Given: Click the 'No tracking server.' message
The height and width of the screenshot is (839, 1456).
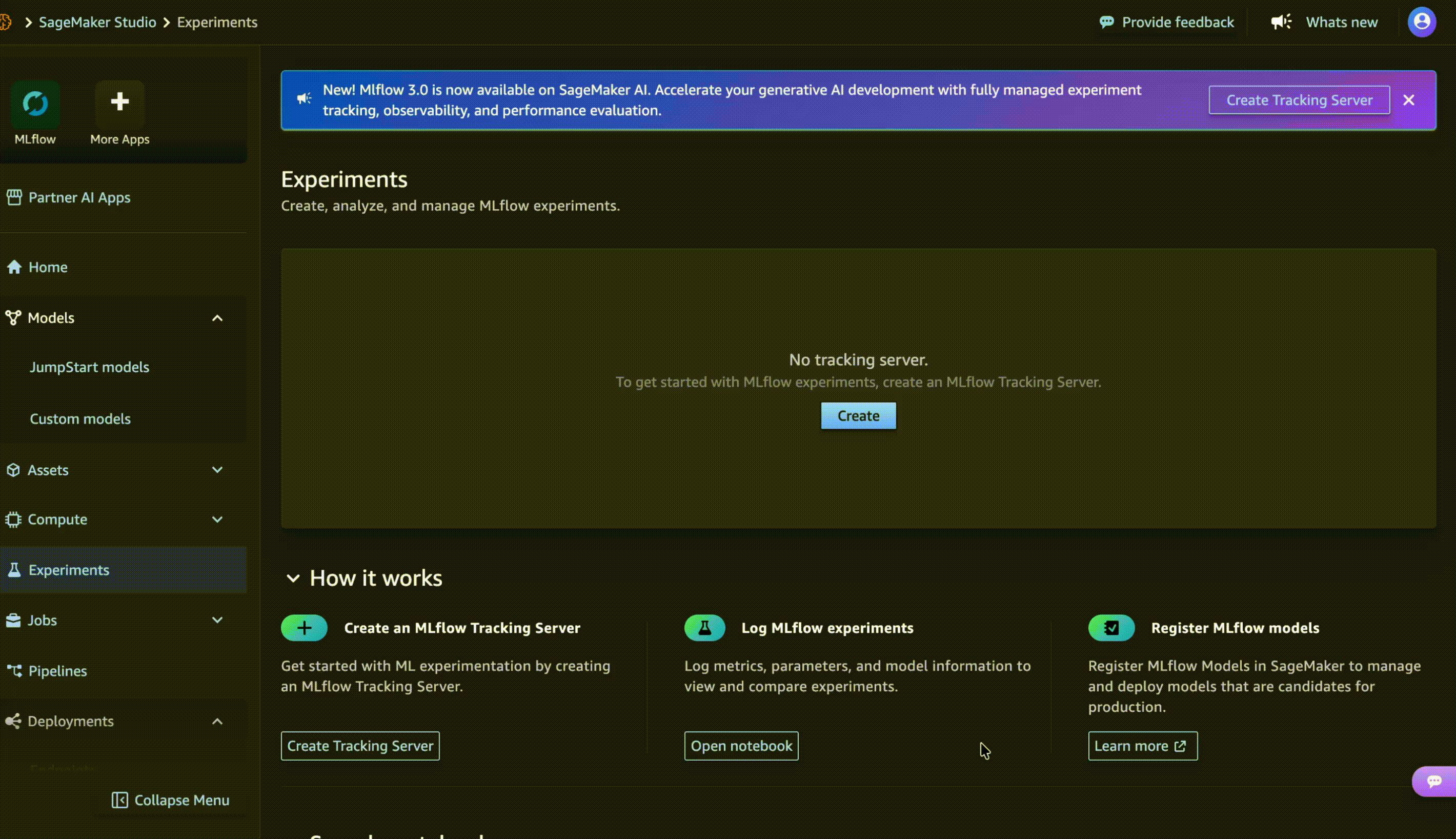Looking at the screenshot, I should click(x=858, y=359).
